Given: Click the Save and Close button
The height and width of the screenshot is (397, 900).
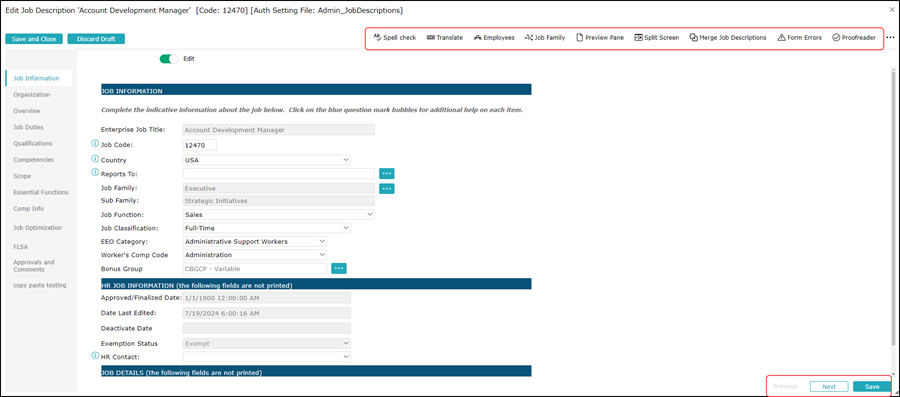Looking at the screenshot, I should [x=34, y=39].
